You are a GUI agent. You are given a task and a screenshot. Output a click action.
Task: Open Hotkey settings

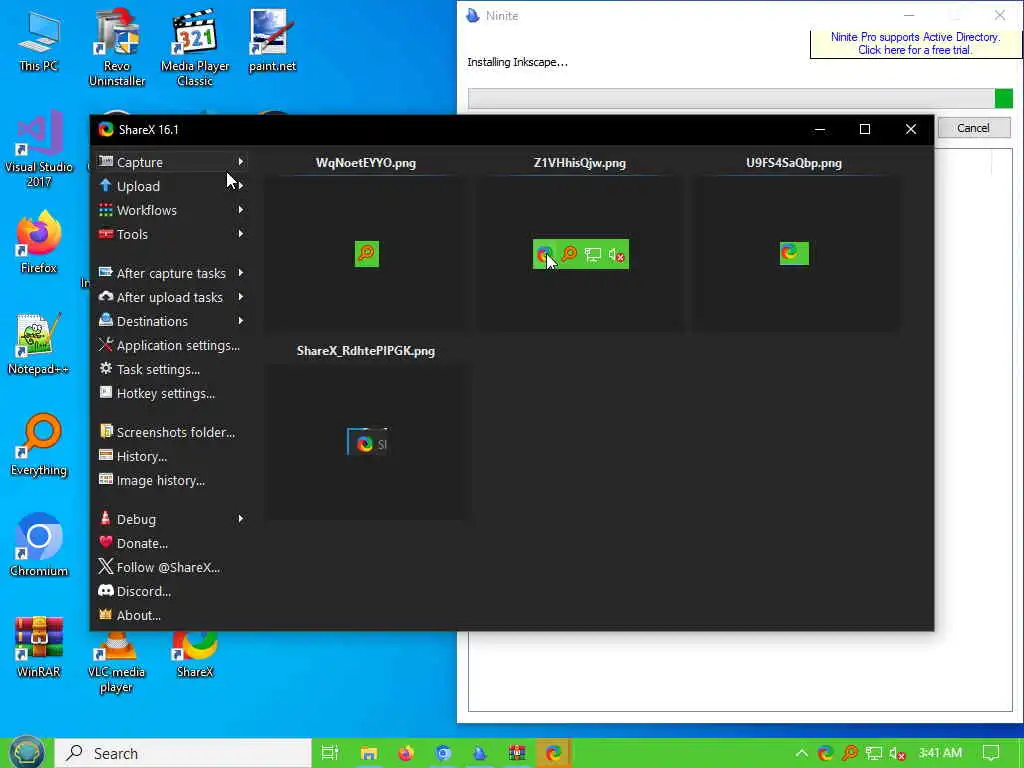171,394
